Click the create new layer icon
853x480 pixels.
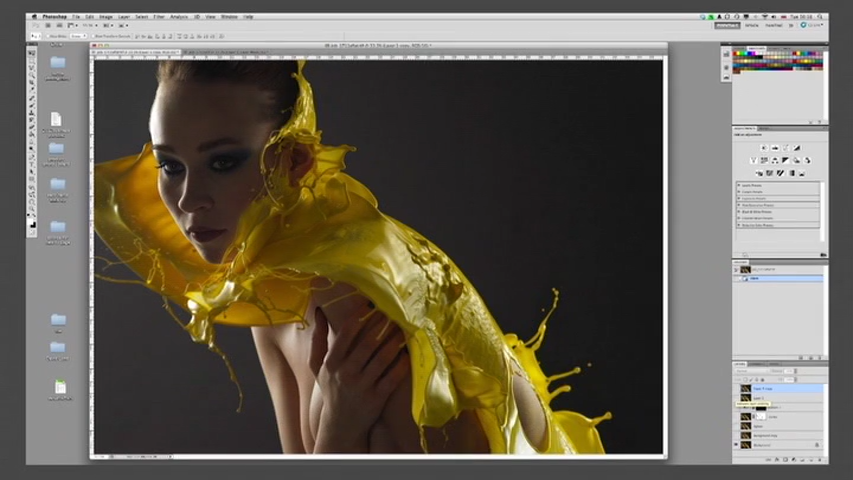(811, 460)
